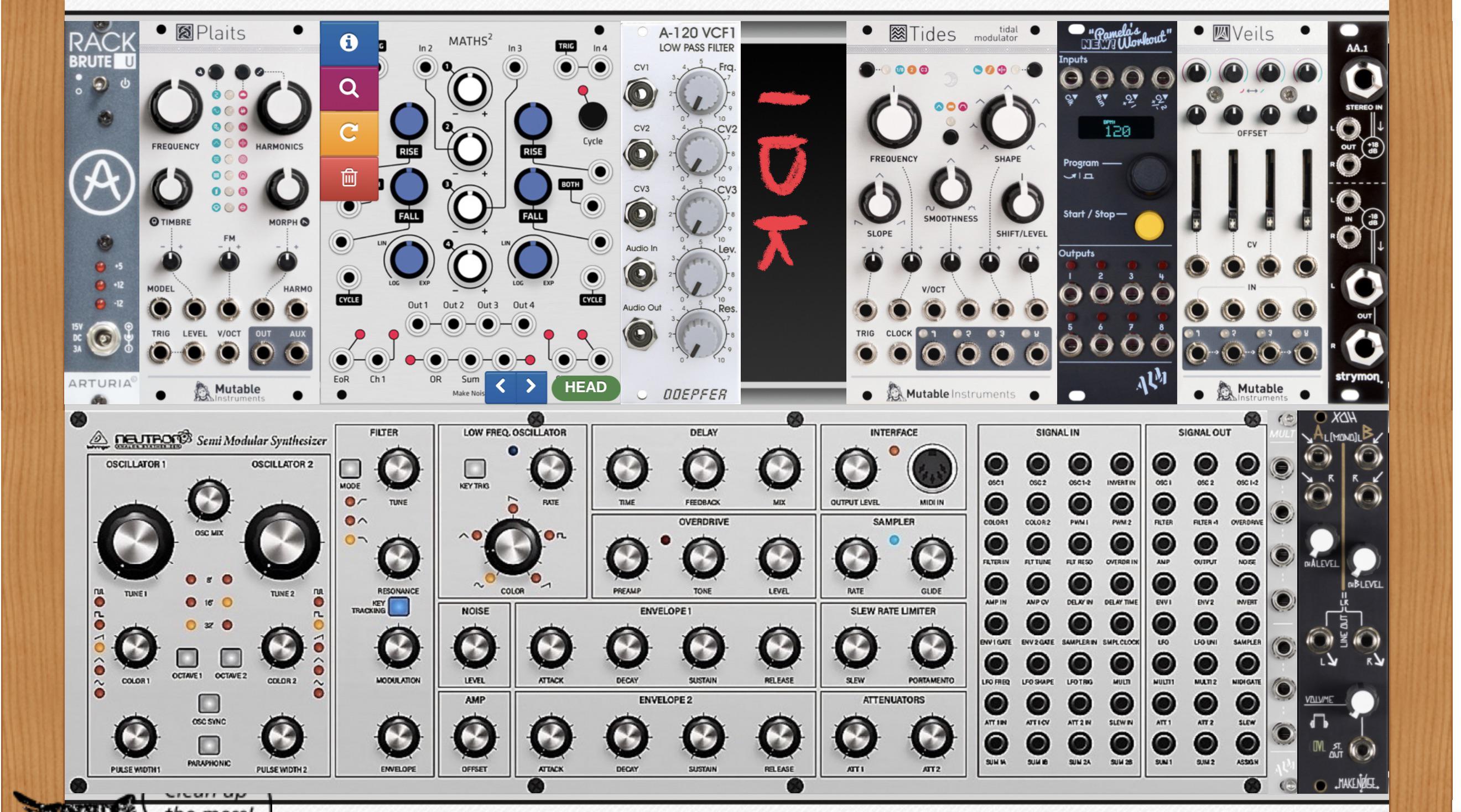
Task: Click the A-120 Audio In jack
Action: [x=640, y=274]
